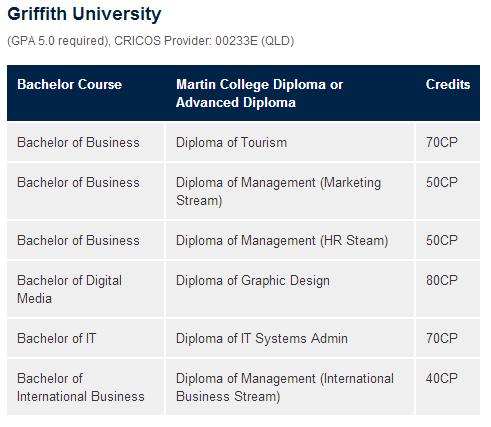
Task: Click 50CP in the HR Steam row
Action: tap(442, 240)
